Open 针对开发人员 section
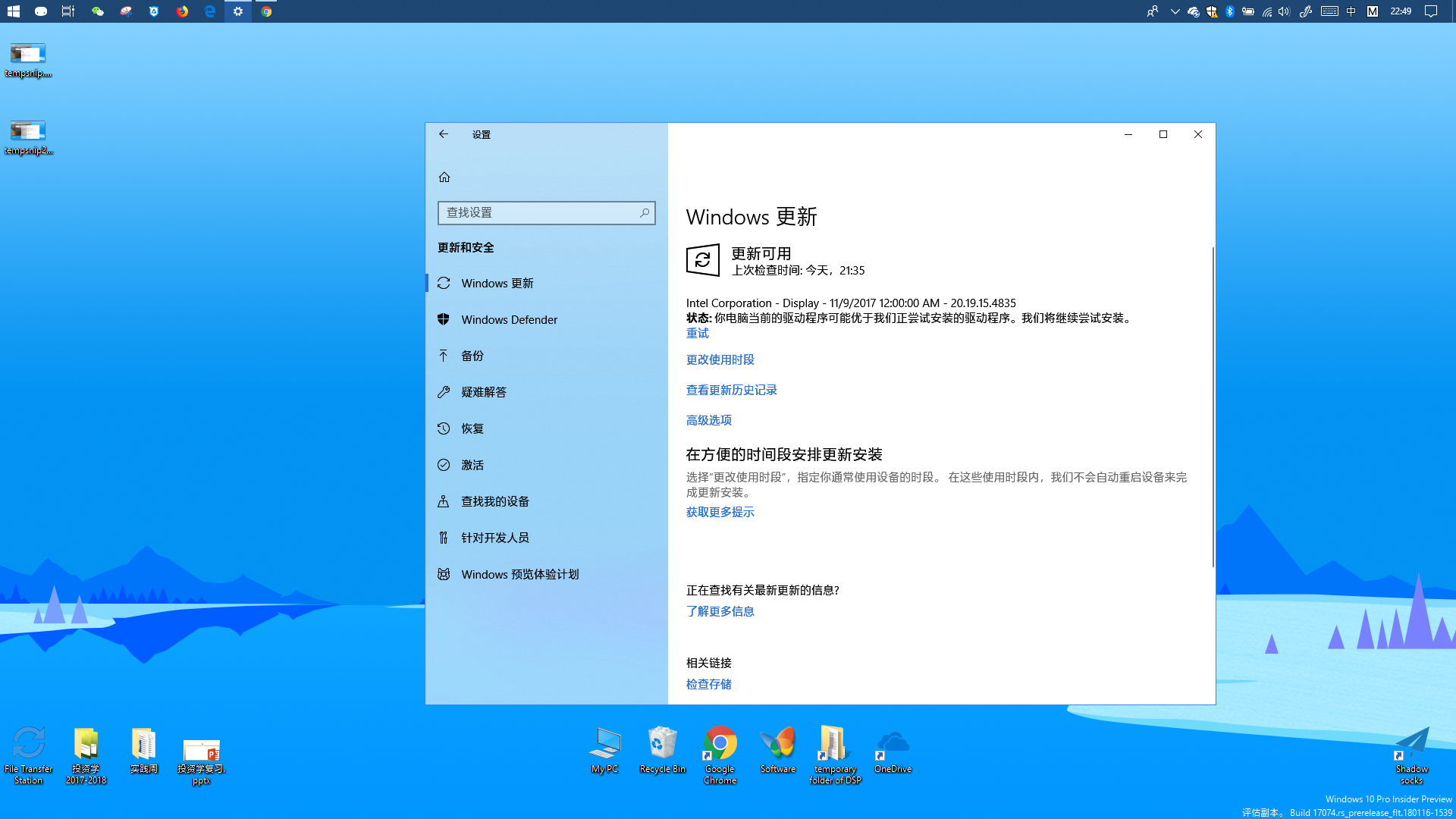This screenshot has height=819, width=1456. click(546, 538)
